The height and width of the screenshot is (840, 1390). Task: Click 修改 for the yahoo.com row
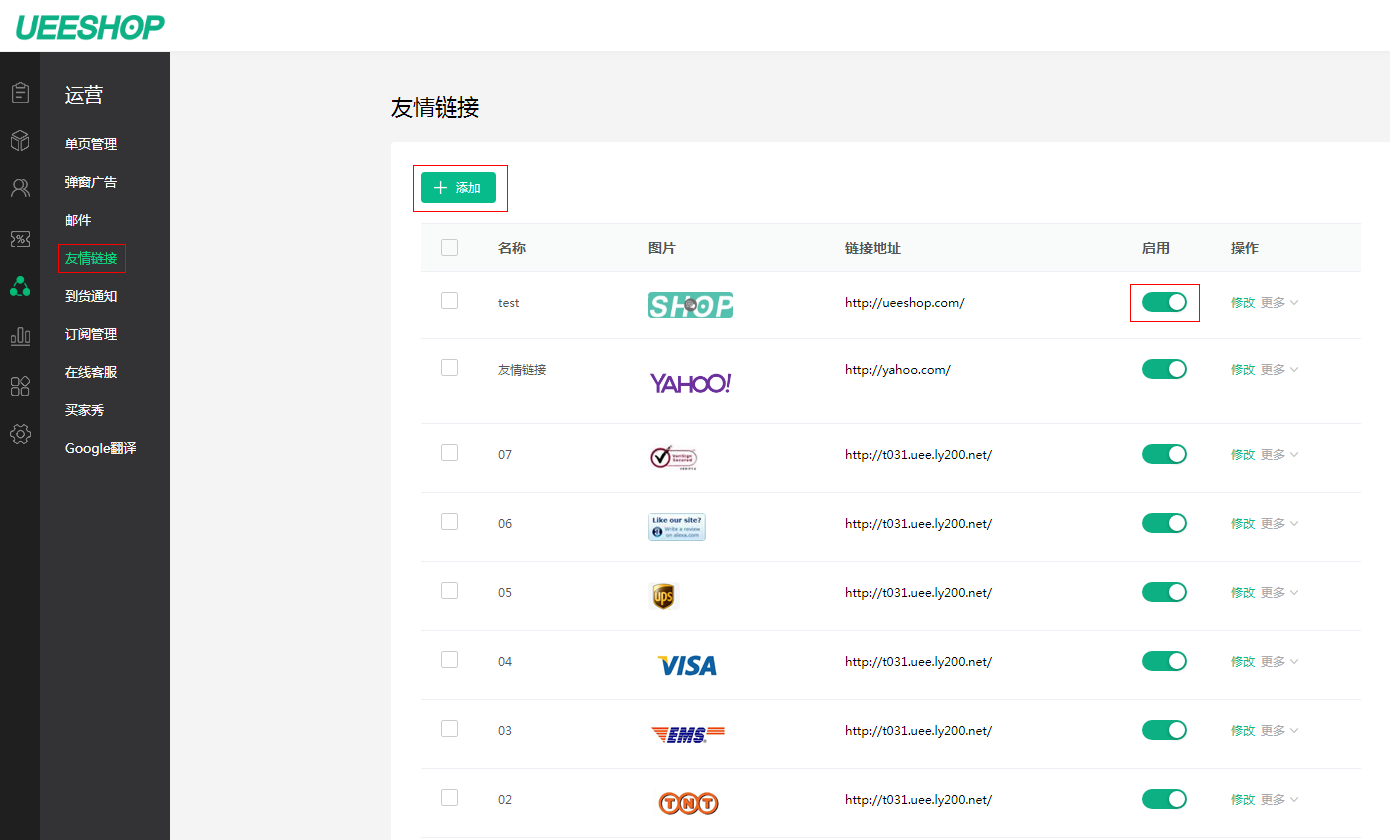pyautogui.click(x=1242, y=369)
